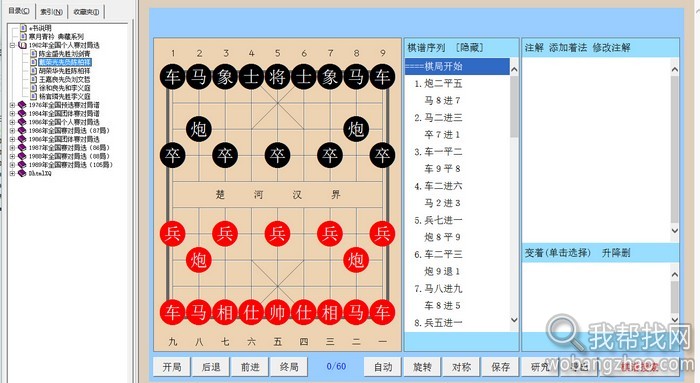Click the move list scroll-down arrow
The height and width of the screenshot is (383, 700).
pyautogui.click(x=514, y=320)
